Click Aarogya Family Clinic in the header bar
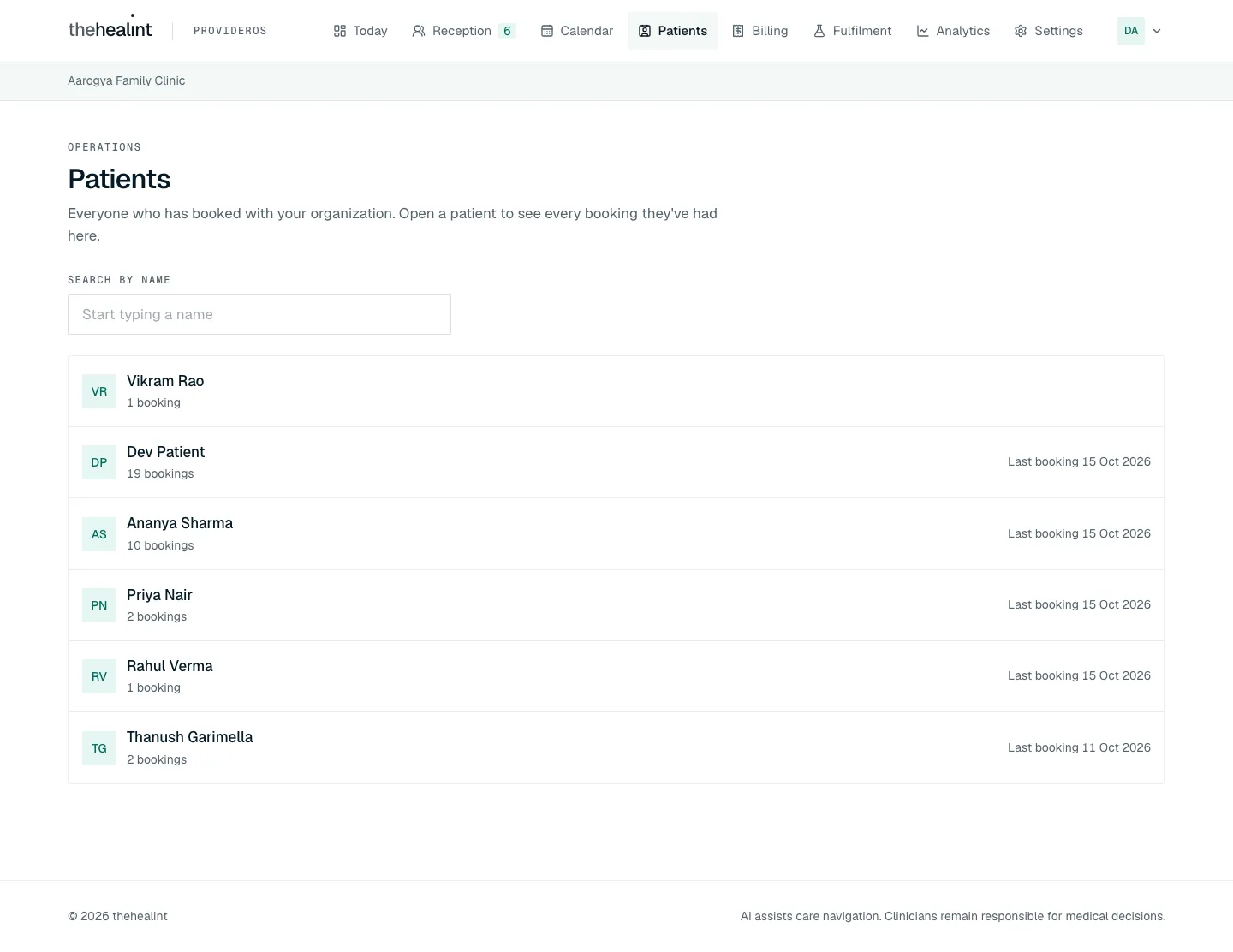The width and height of the screenshot is (1233, 952). (x=127, y=80)
